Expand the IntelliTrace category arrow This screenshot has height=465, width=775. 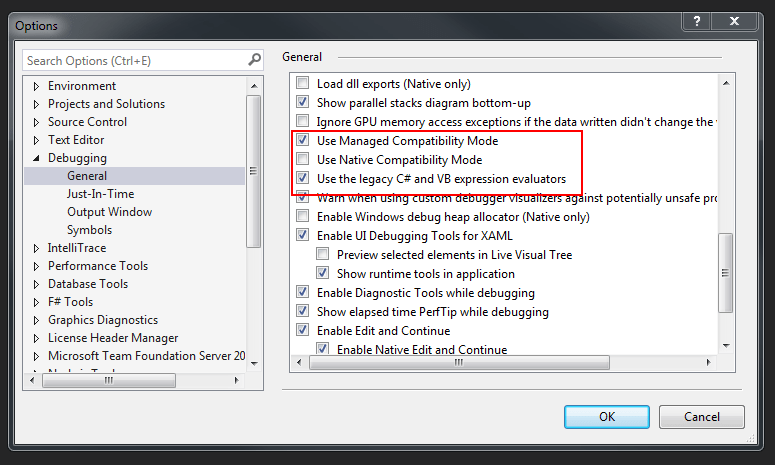(x=38, y=248)
